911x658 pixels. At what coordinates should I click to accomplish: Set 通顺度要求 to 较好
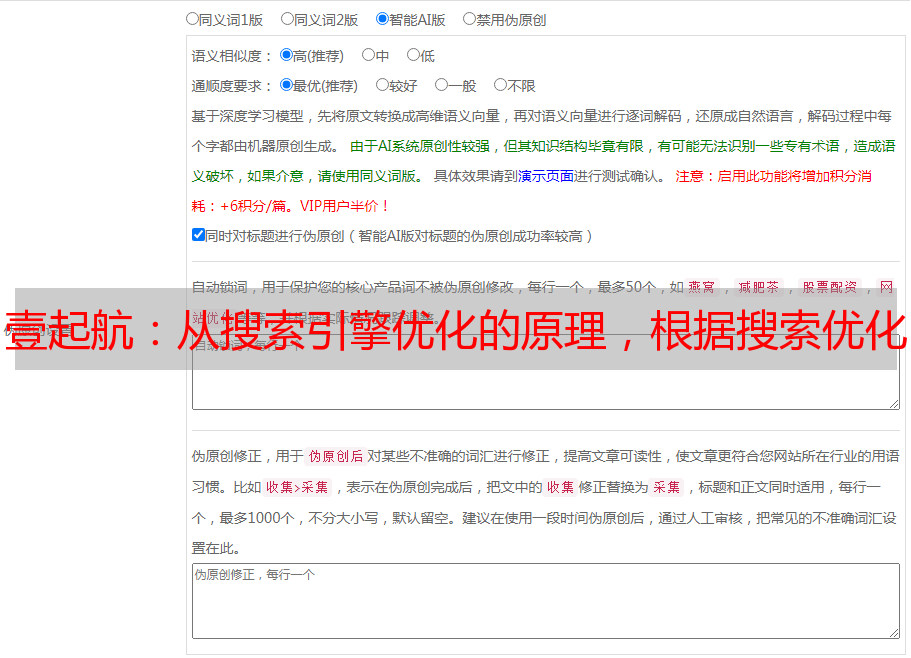coord(382,85)
